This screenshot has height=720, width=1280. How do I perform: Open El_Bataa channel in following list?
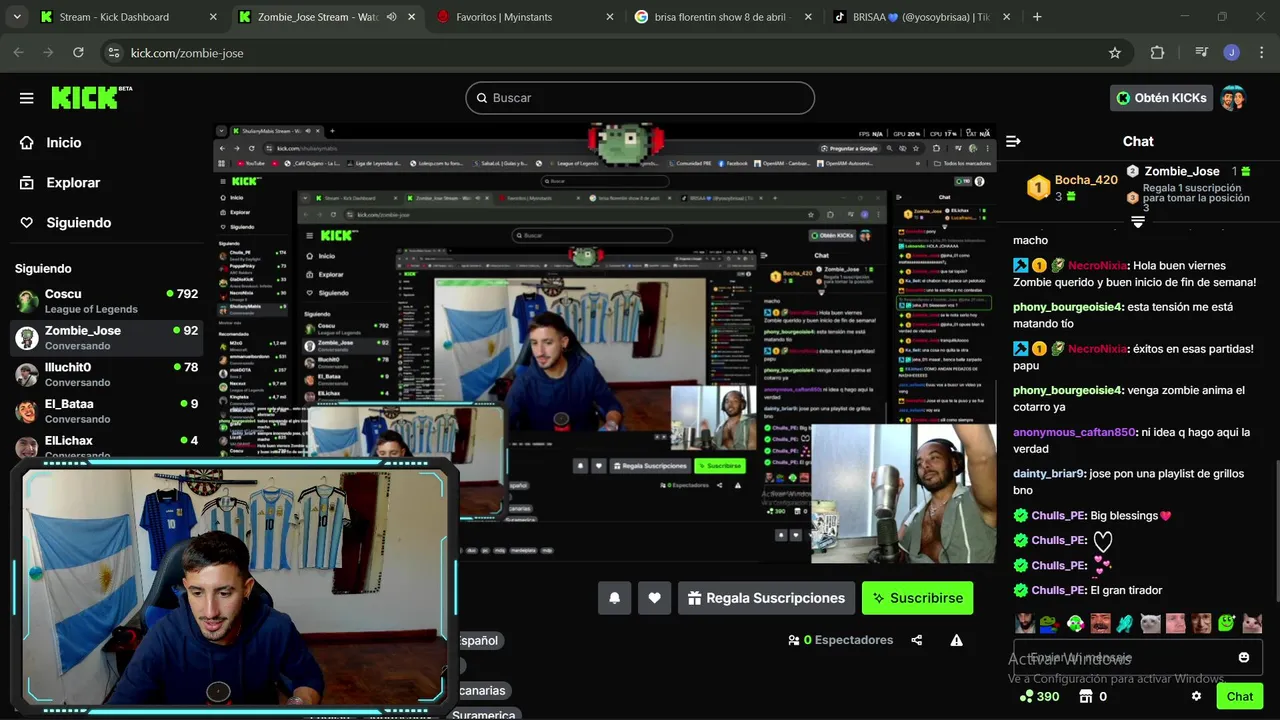pos(107,411)
